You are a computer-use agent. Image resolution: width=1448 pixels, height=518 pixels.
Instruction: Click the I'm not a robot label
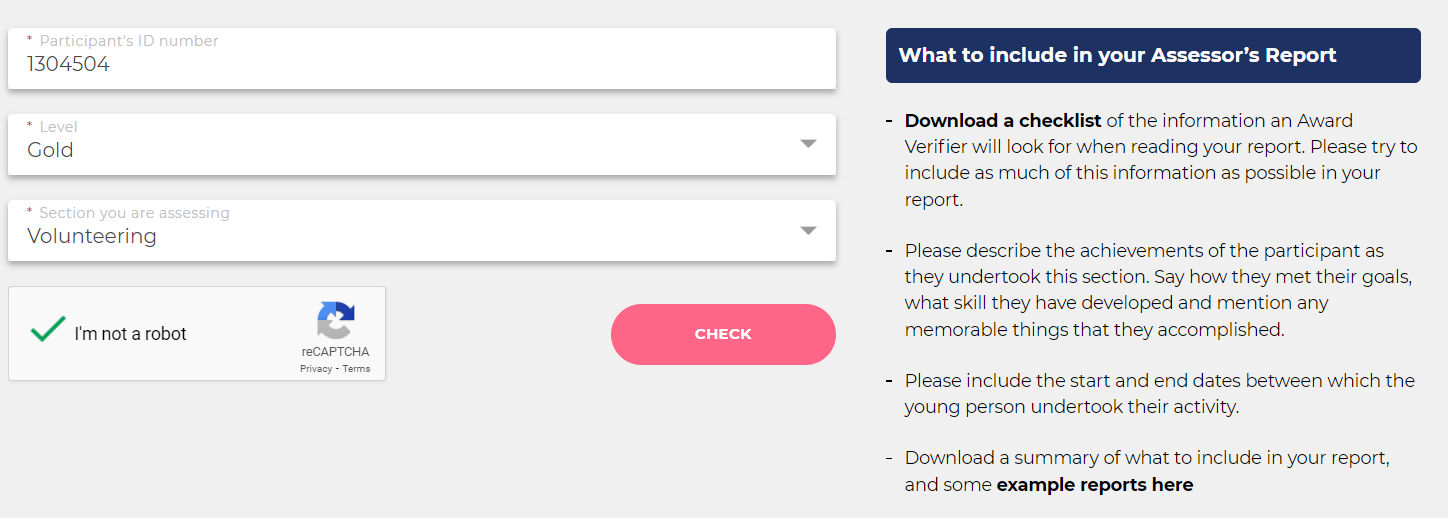(130, 334)
